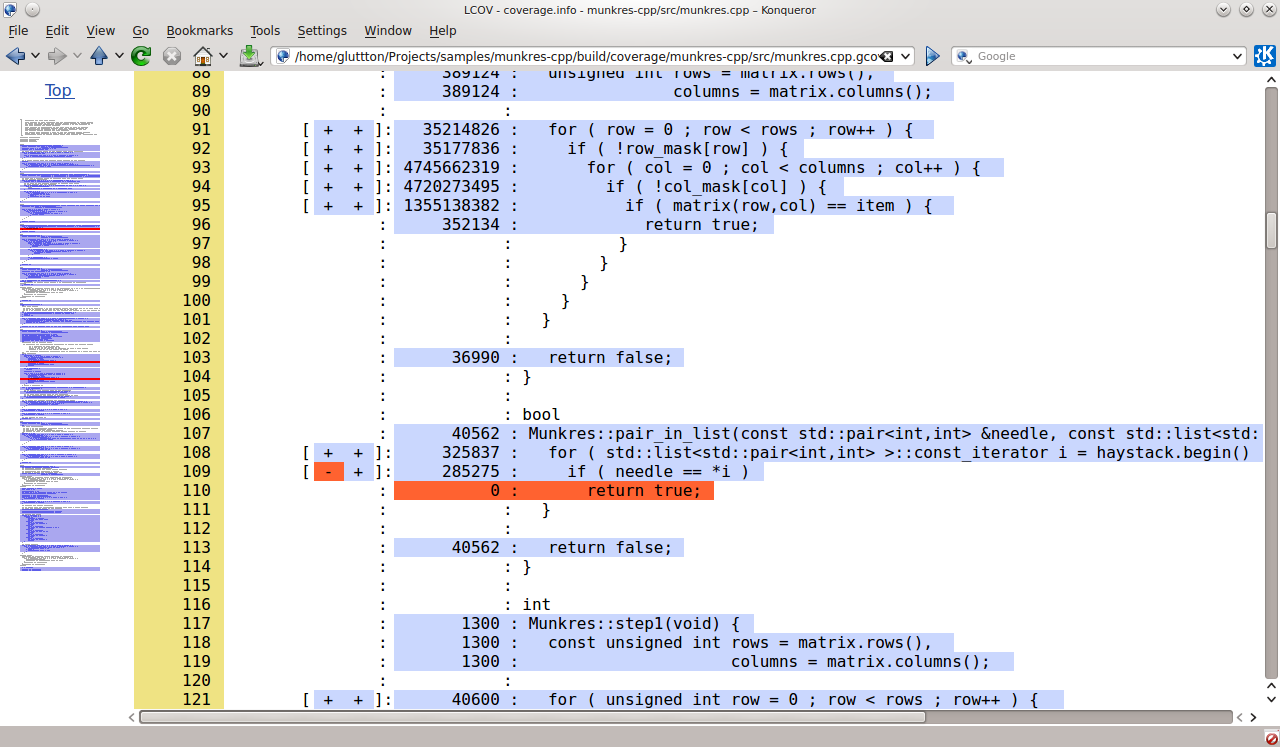The height and width of the screenshot is (747, 1280).
Task: Open the forward history dropdown arrow
Action: [x=77, y=56]
